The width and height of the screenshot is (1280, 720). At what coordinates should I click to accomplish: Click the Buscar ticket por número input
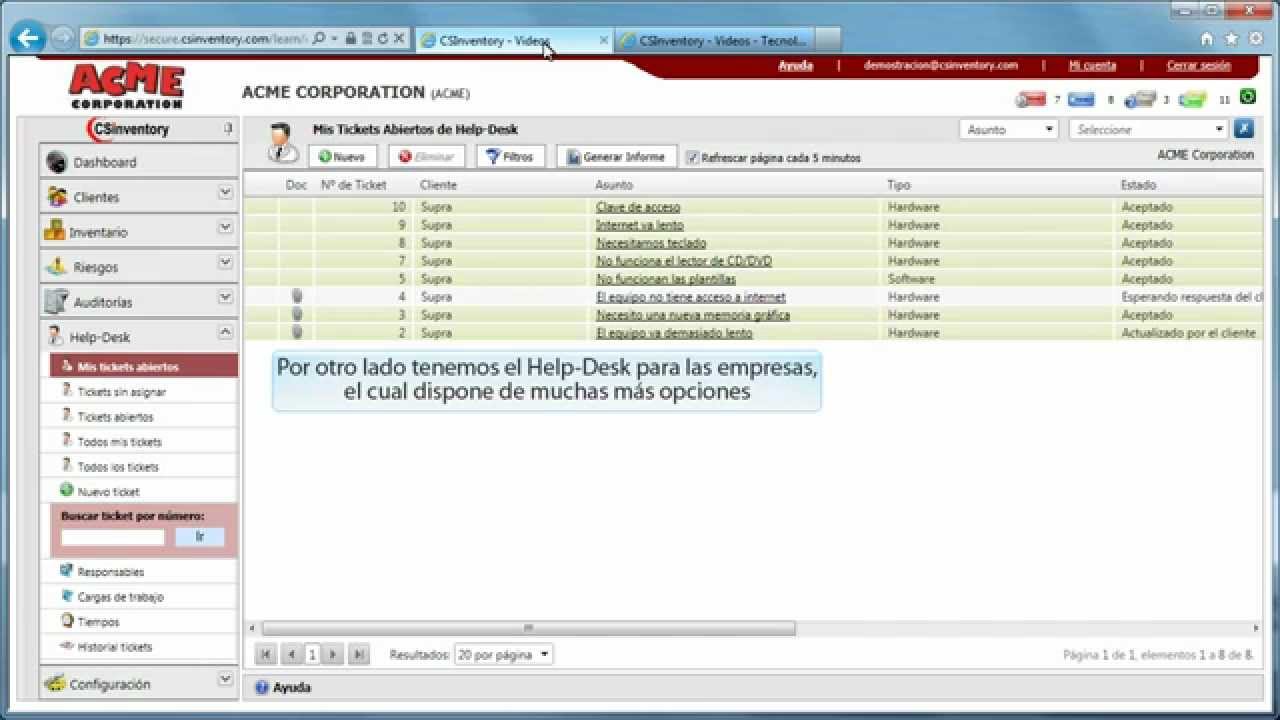coord(112,537)
